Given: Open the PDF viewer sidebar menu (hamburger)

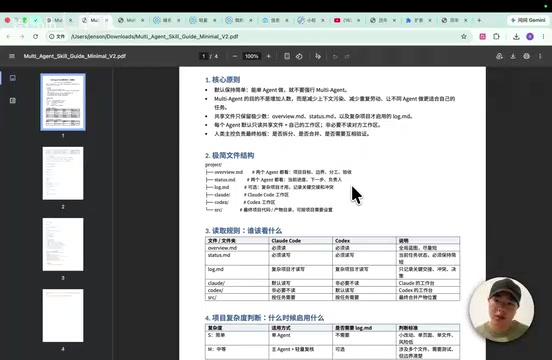Looking at the screenshot, I should [x=12, y=56].
